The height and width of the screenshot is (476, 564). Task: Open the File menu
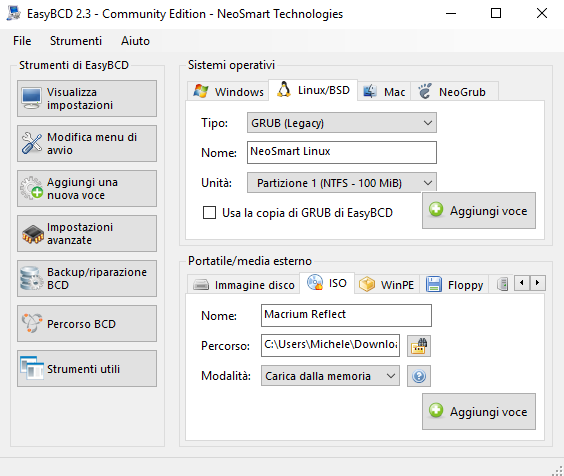tap(22, 41)
